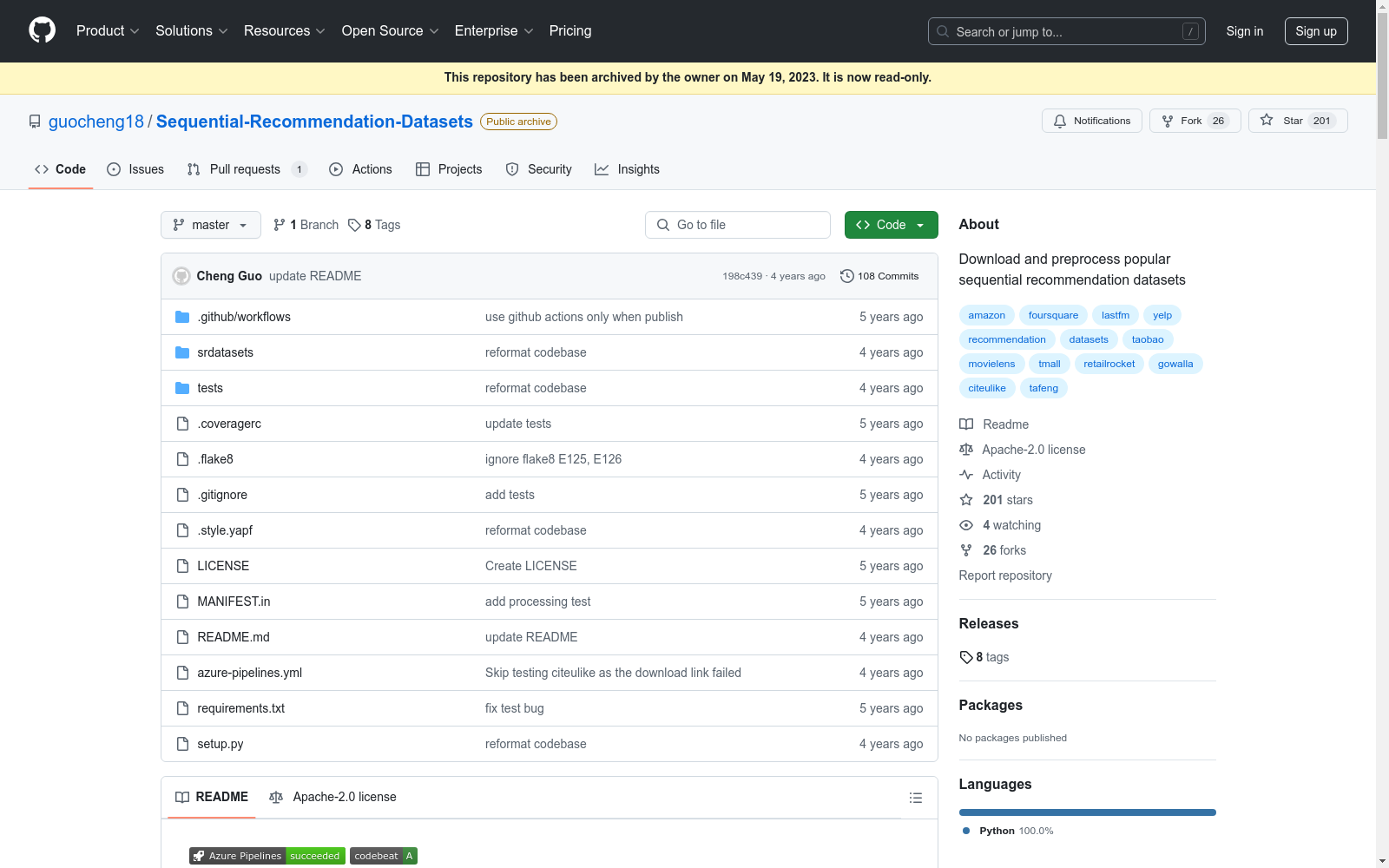Click the .github/workflows folder icon
The image size is (1389, 868).
[x=182, y=317]
